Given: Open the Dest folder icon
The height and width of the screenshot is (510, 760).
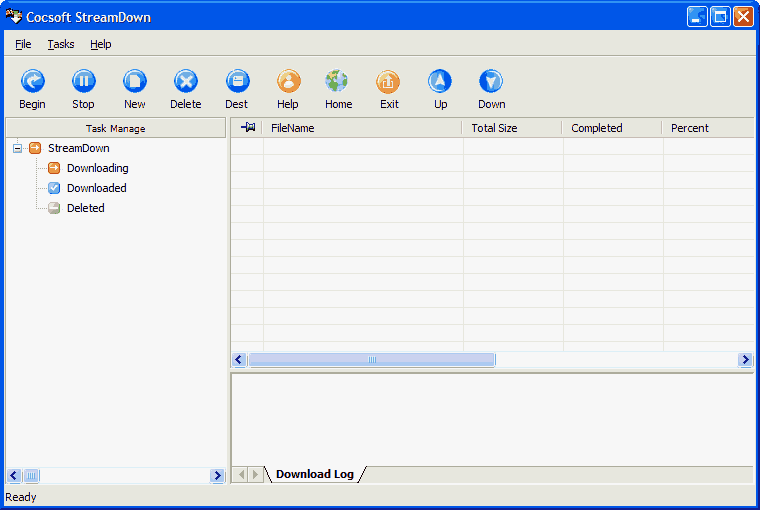Looking at the screenshot, I should (x=238, y=81).
